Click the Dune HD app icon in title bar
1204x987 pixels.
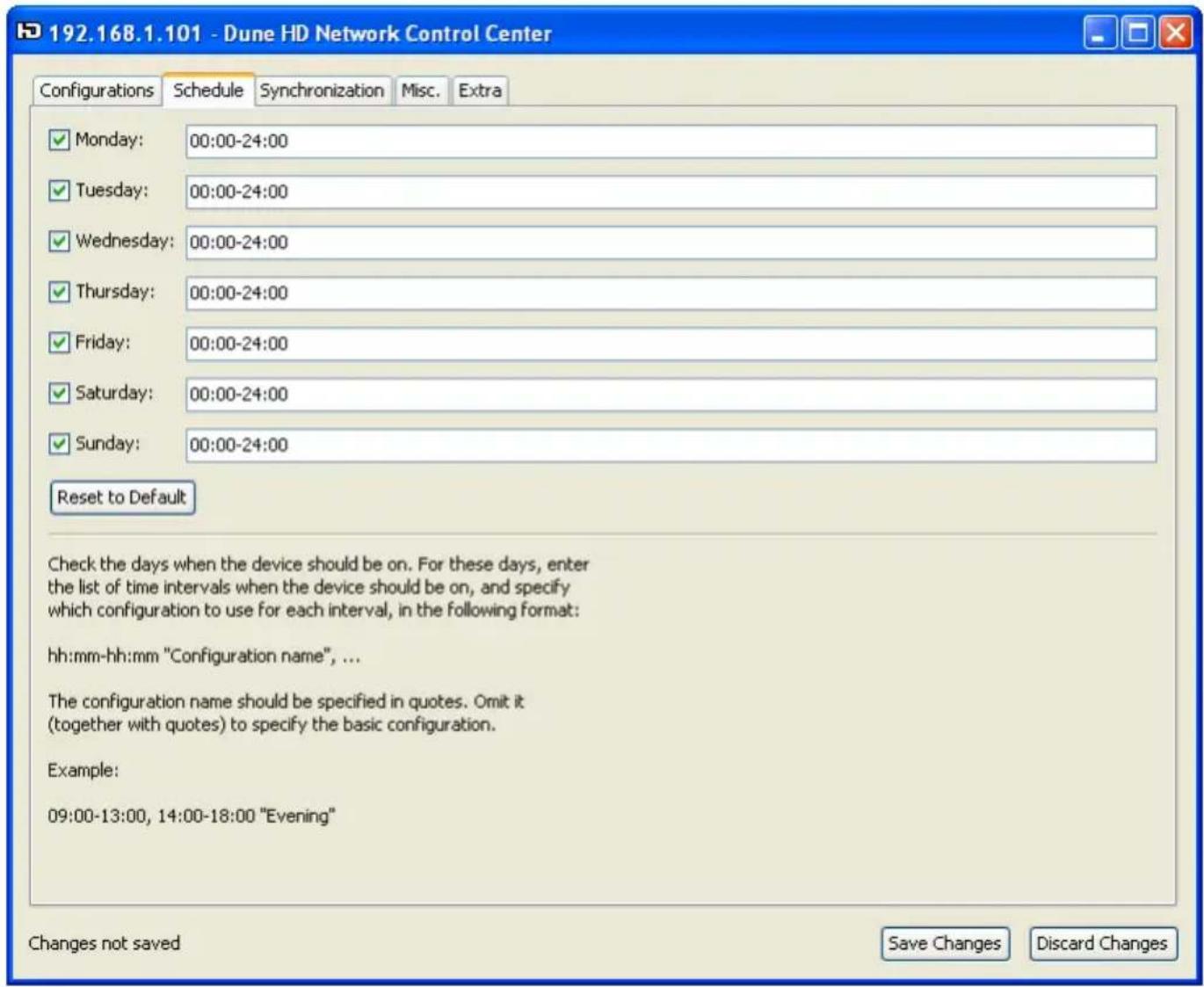[x=29, y=33]
